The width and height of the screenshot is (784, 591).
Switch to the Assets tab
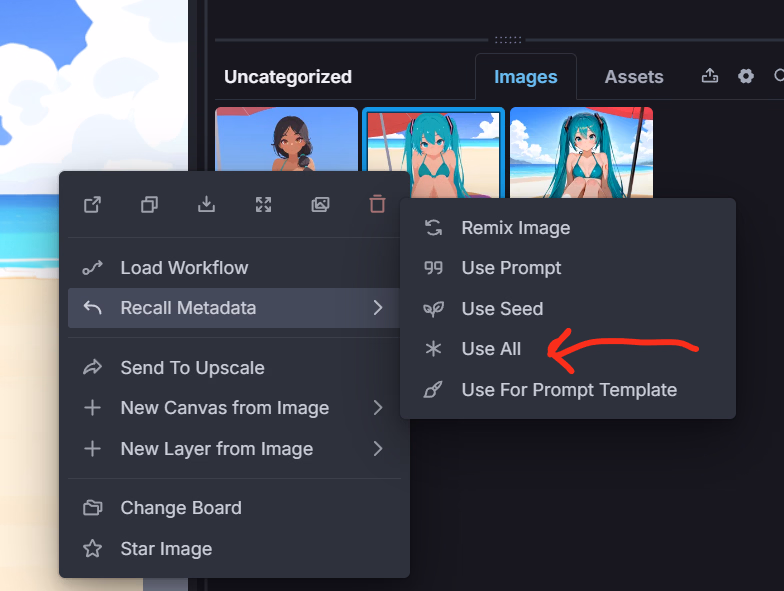(x=634, y=76)
